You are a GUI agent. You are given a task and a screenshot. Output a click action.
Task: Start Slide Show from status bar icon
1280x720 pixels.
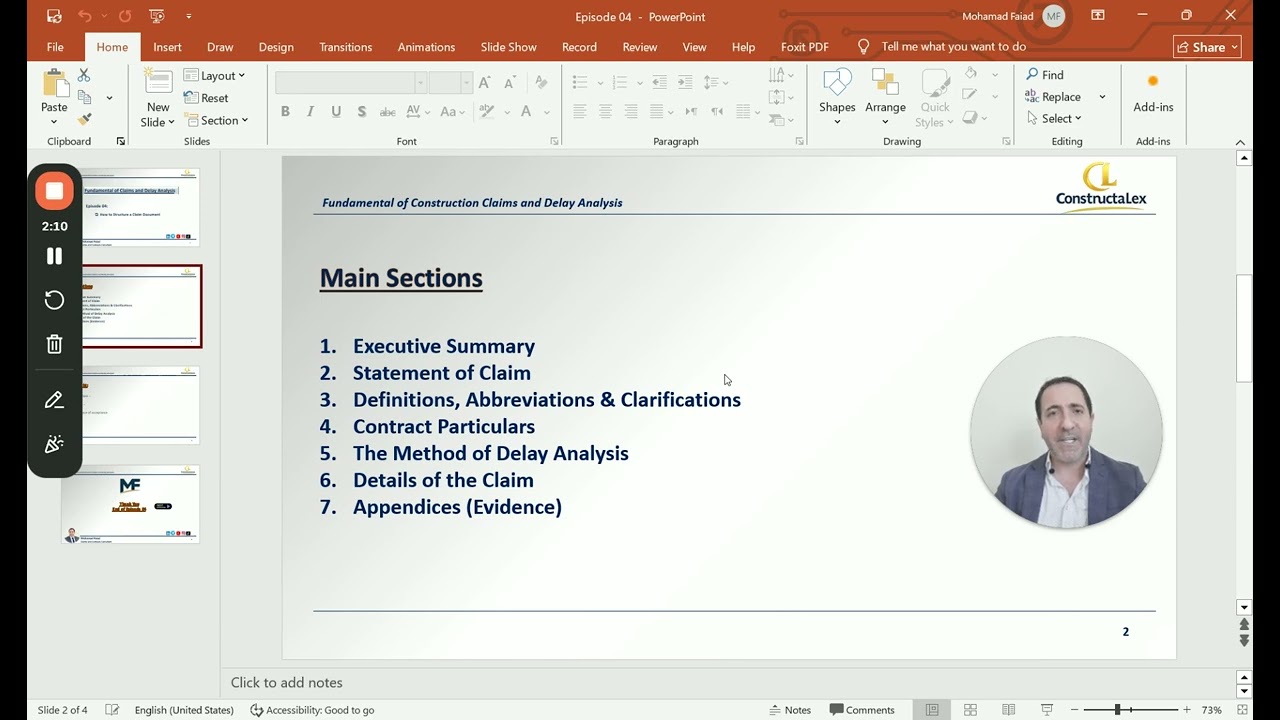click(x=1047, y=710)
